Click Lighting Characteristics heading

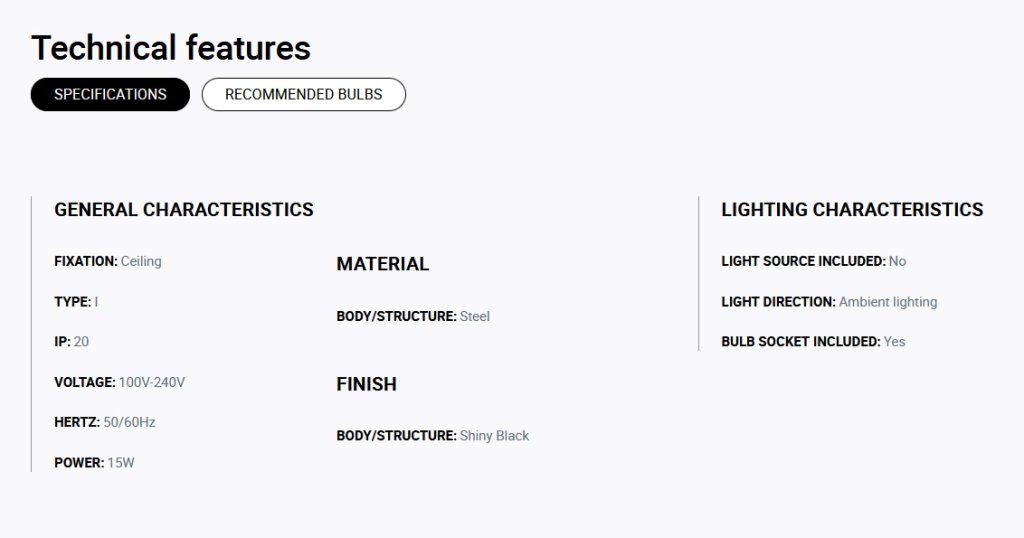click(x=852, y=210)
